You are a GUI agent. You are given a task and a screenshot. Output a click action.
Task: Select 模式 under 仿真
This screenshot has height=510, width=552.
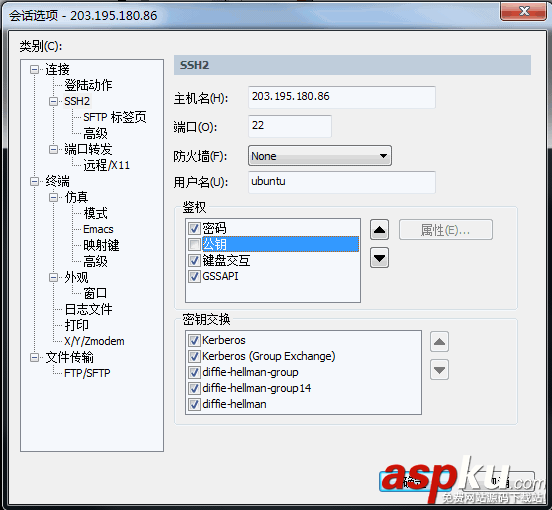(95, 213)
